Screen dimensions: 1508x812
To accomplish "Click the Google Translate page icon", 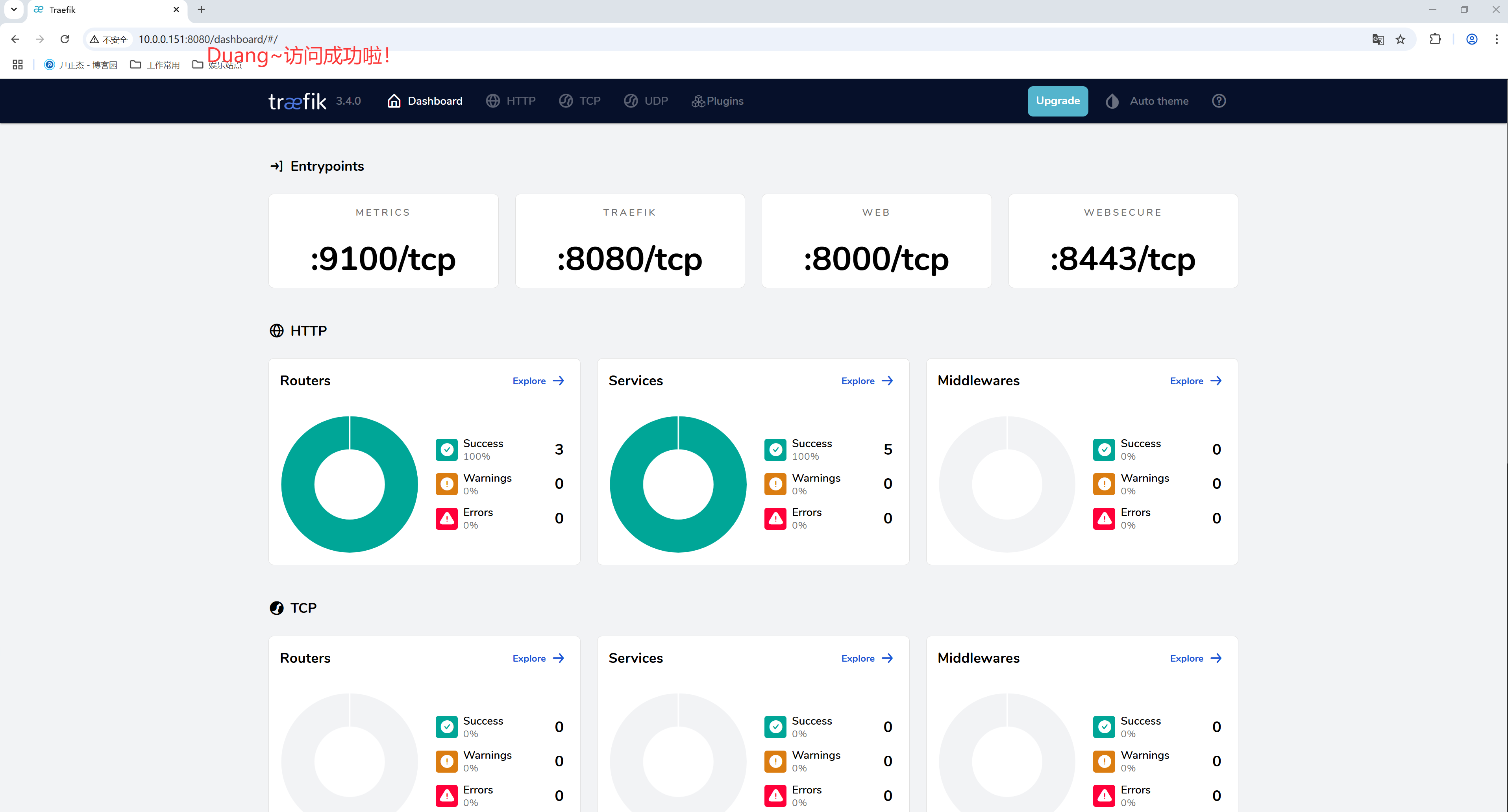I will pos(1377,39).
